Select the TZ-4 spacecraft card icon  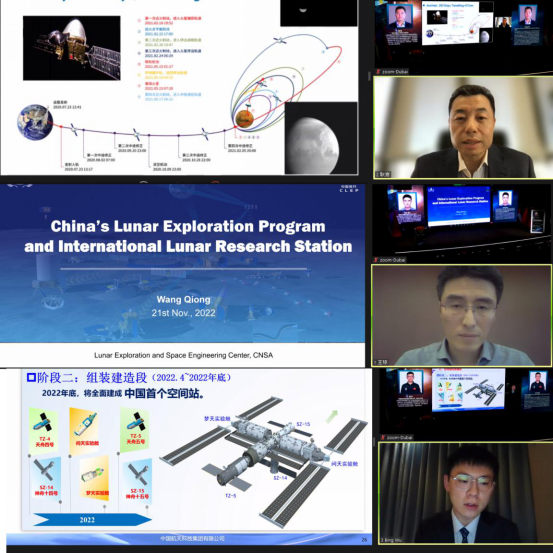pyautogui.click(x=43, y=430)
